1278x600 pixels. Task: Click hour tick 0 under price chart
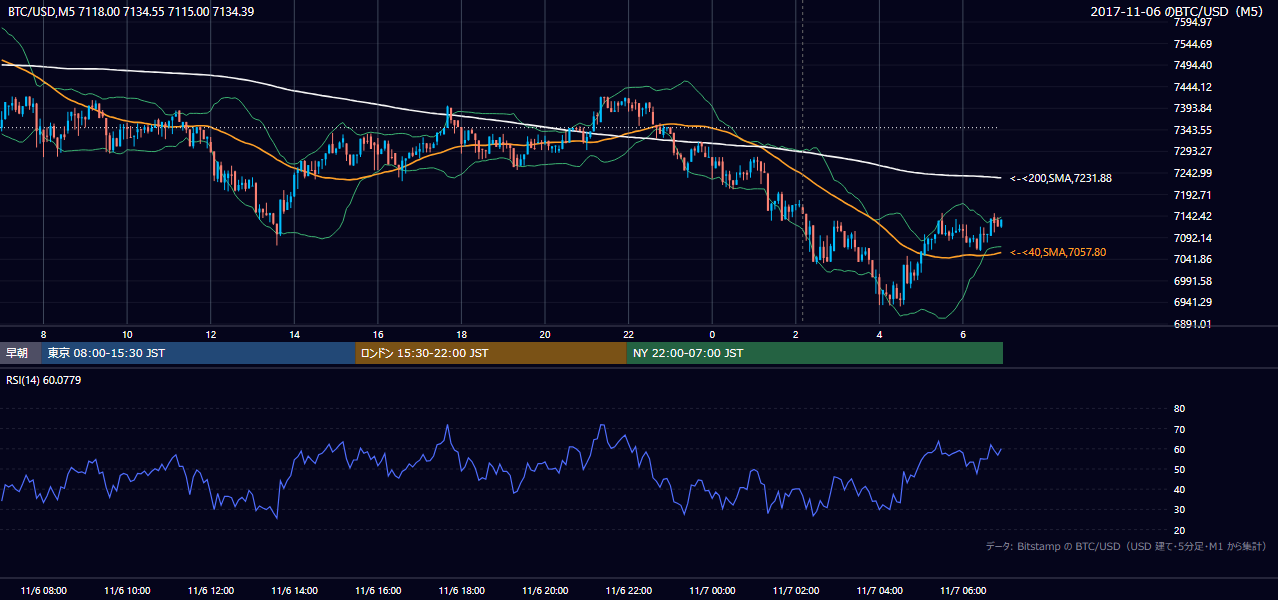[712, 334]
